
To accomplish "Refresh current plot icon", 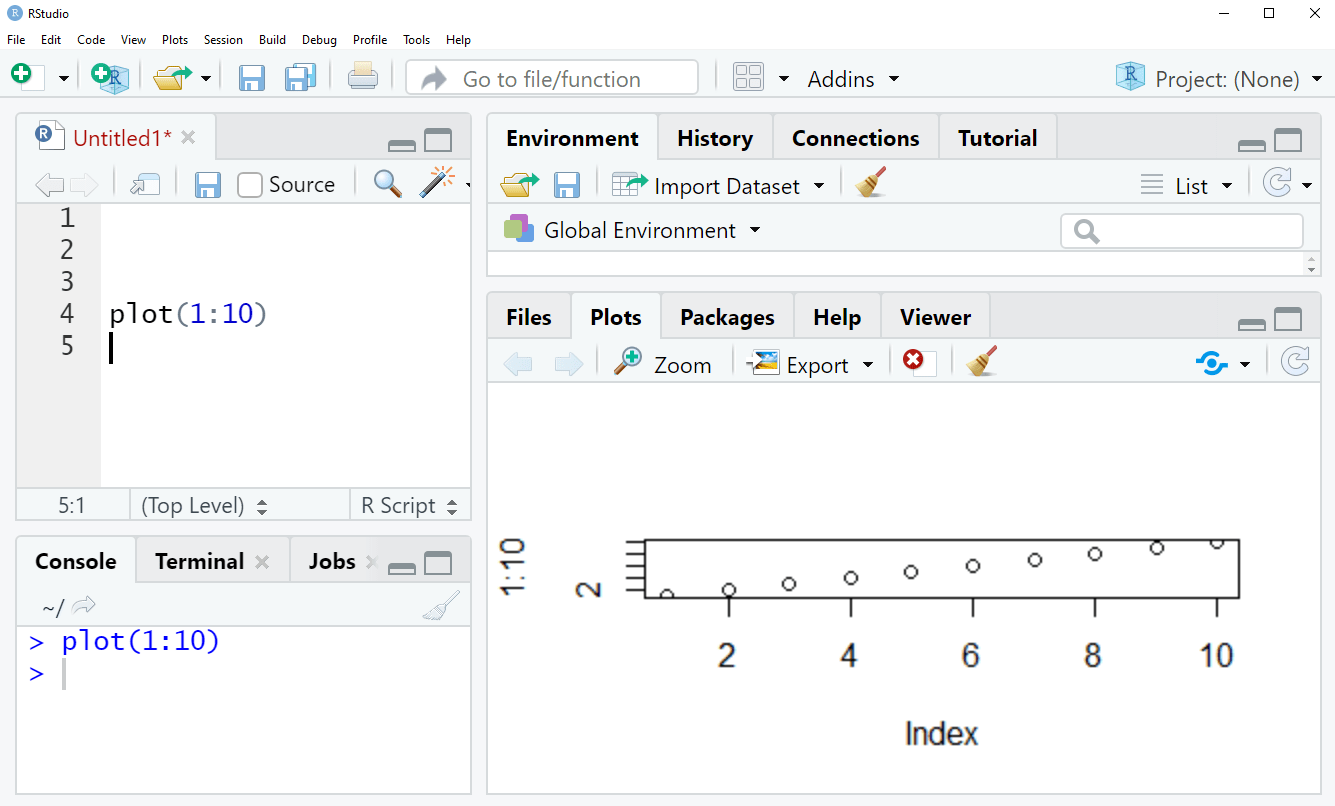I will click(x=1295, y=362).
